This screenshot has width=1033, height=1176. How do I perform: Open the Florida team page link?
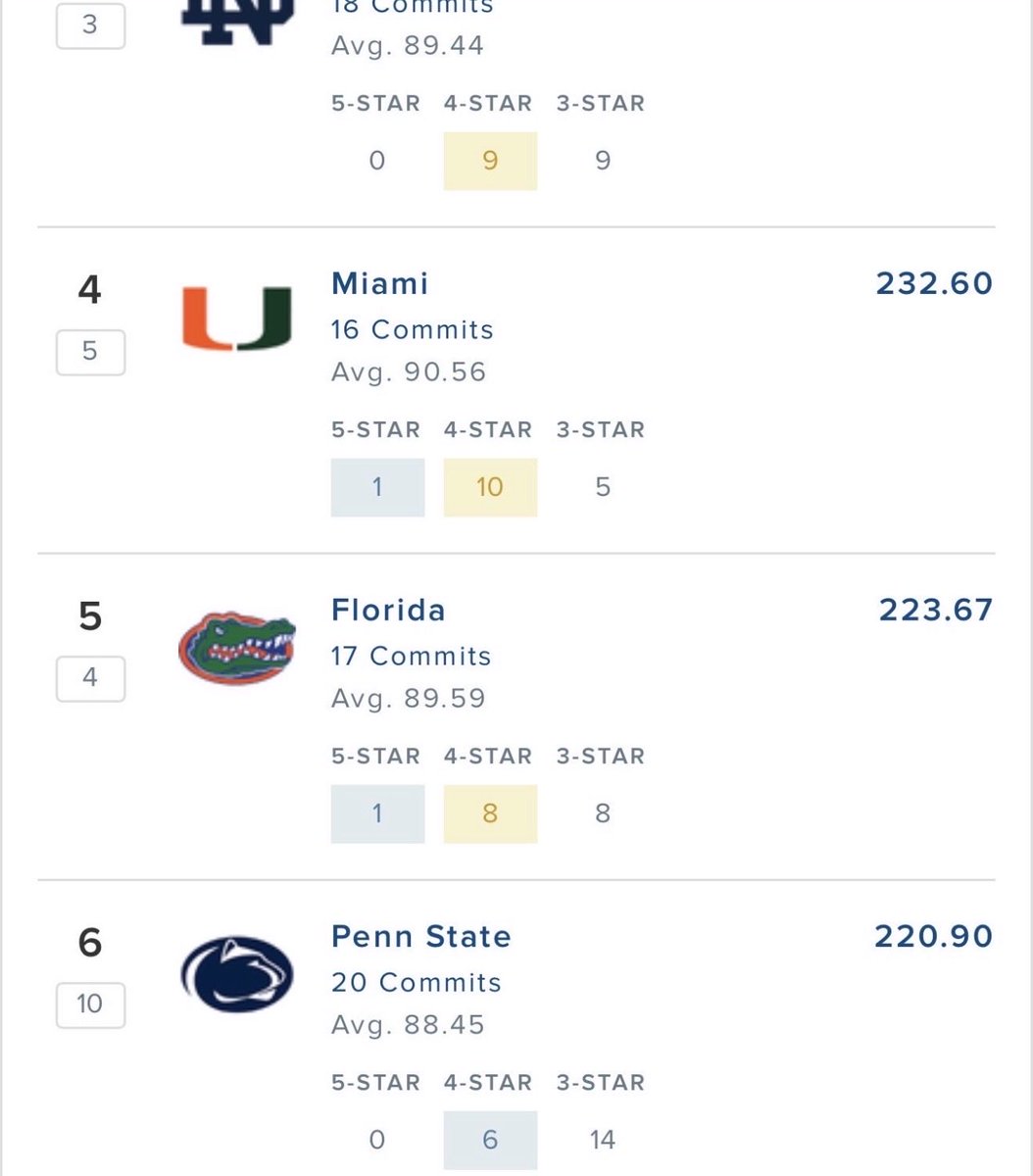click(x=388, y=611)
